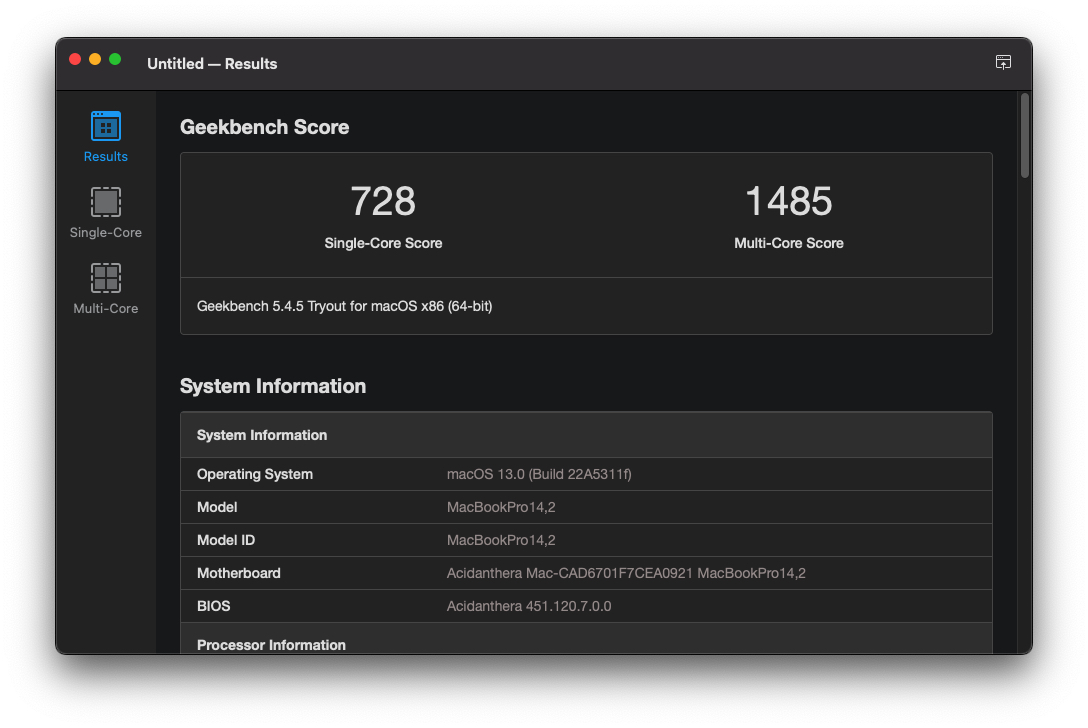1088x728 pixels.
Task: Select the 1485 multi-core score value
Action: [x=788, y=201]
